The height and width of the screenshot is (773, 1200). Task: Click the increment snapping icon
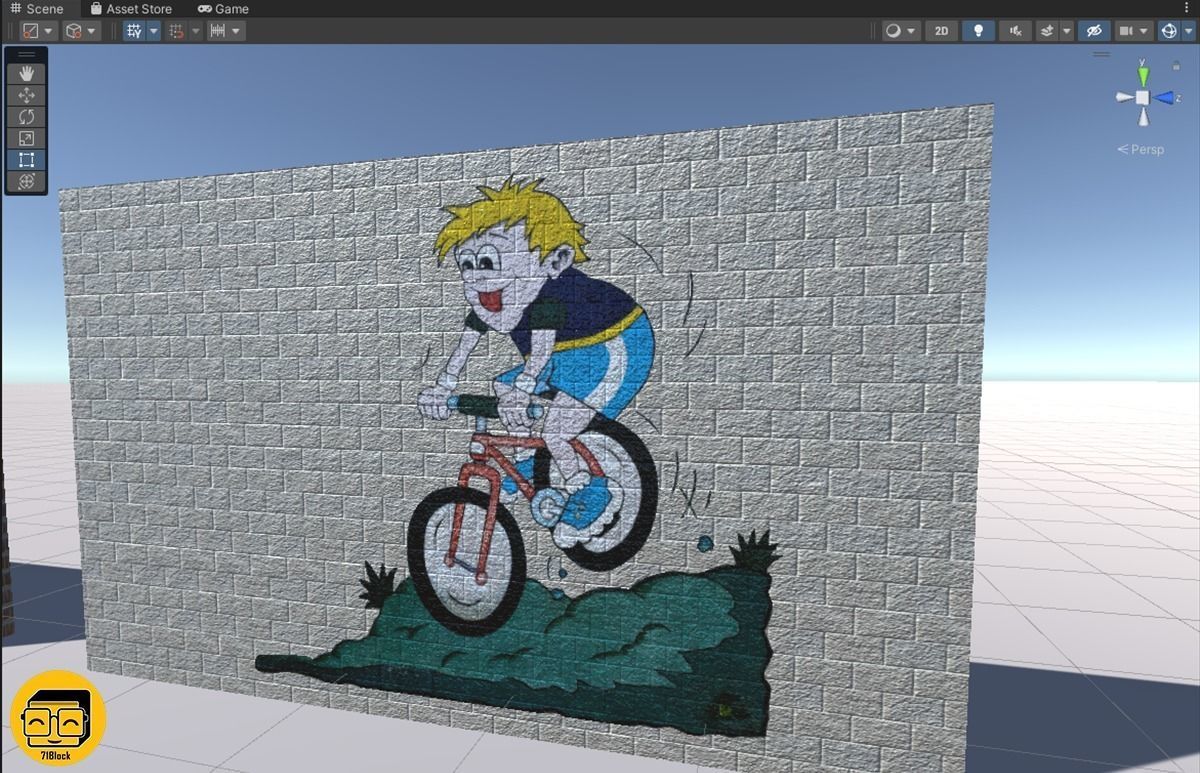click(217, 31)
